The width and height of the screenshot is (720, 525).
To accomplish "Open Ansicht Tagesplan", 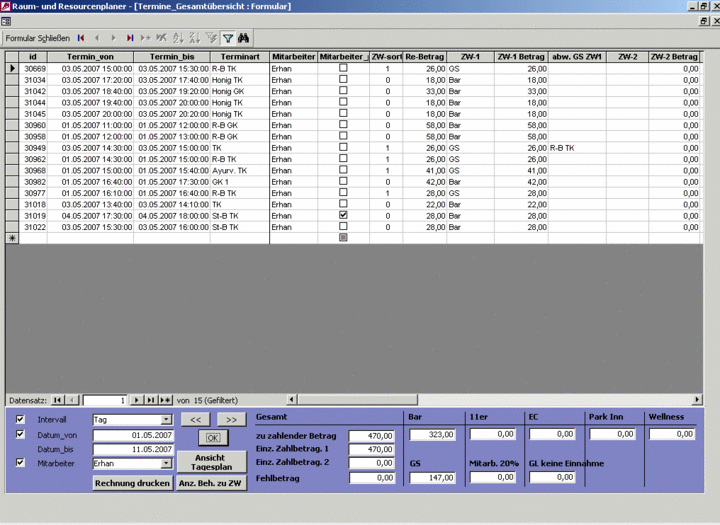I will 211,462.
